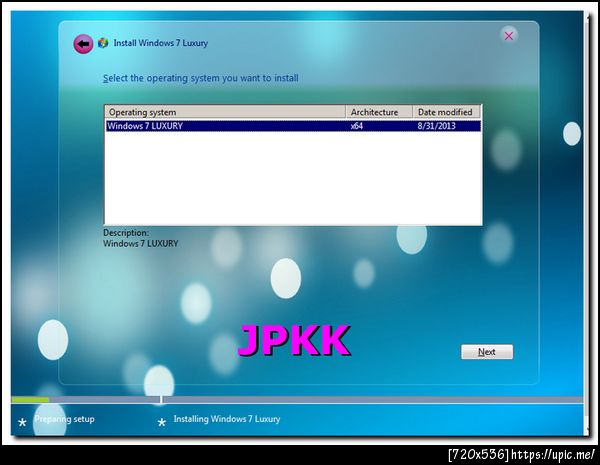Screen dimensions: 600x465
Task: Click Installing Windows 7 Luxury step label
Action: 227,419
